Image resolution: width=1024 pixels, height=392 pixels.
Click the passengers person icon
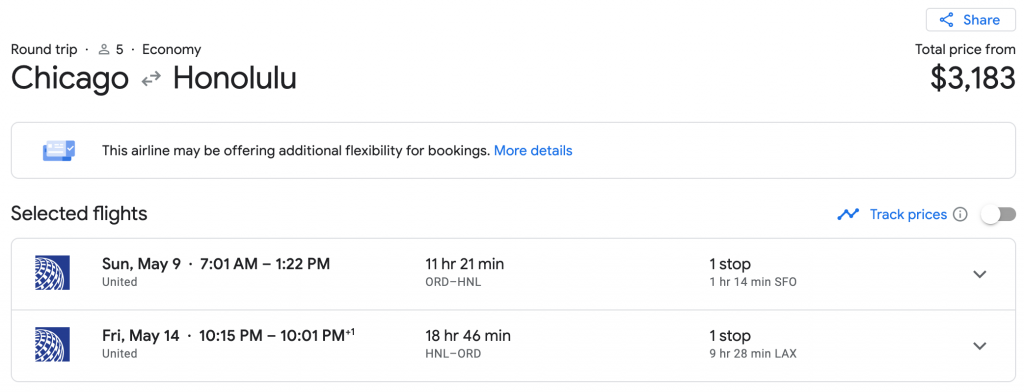pyautogui.click(x=104, y=50)
